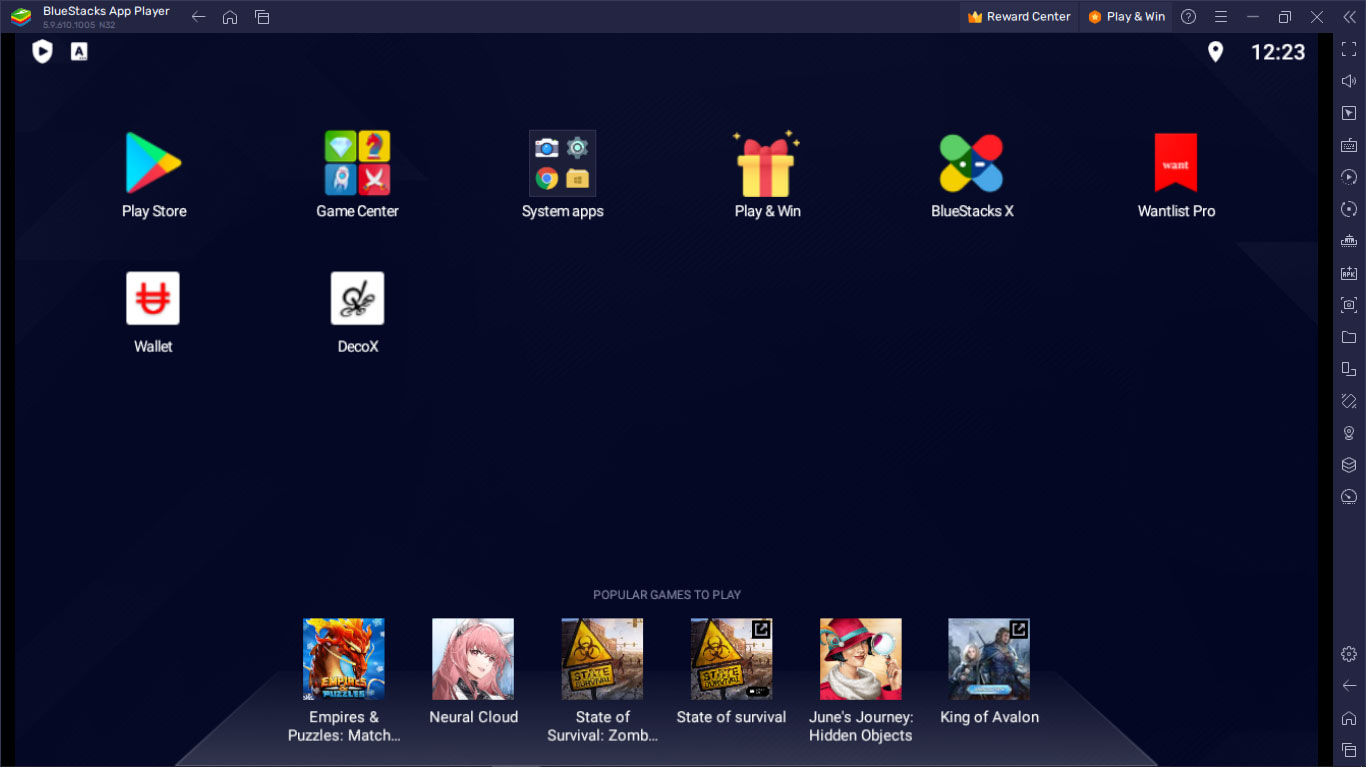Open State of Survival: Zomb... thumbnail
This screenshot has width=1366, height=767.
click(602, 659)
